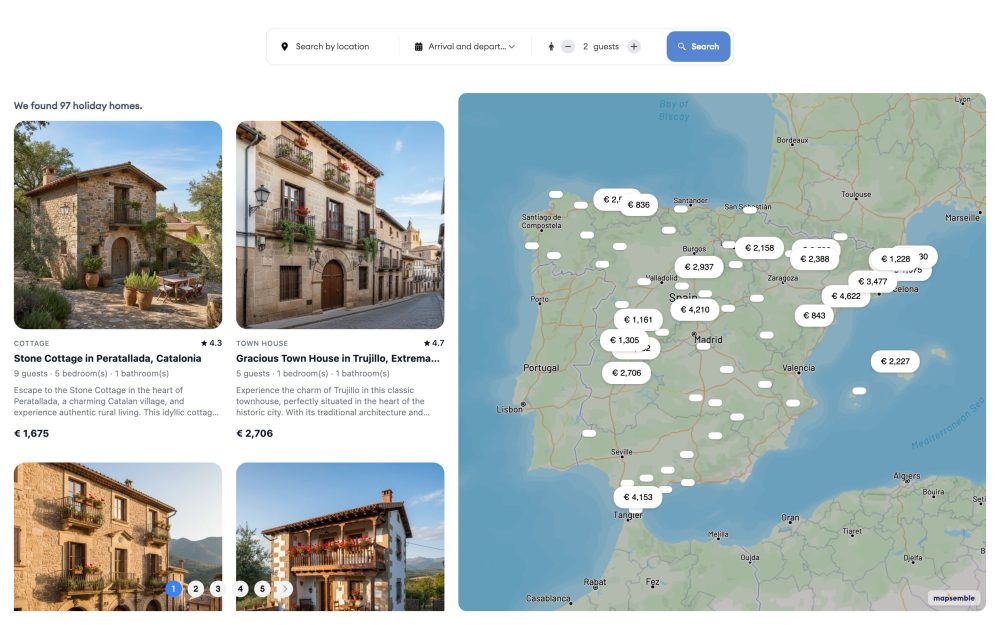Click 'We found 97 holiday homes.' text
Screen dimensions: 1000x625
pyautogui.click(x=78, y=106)
